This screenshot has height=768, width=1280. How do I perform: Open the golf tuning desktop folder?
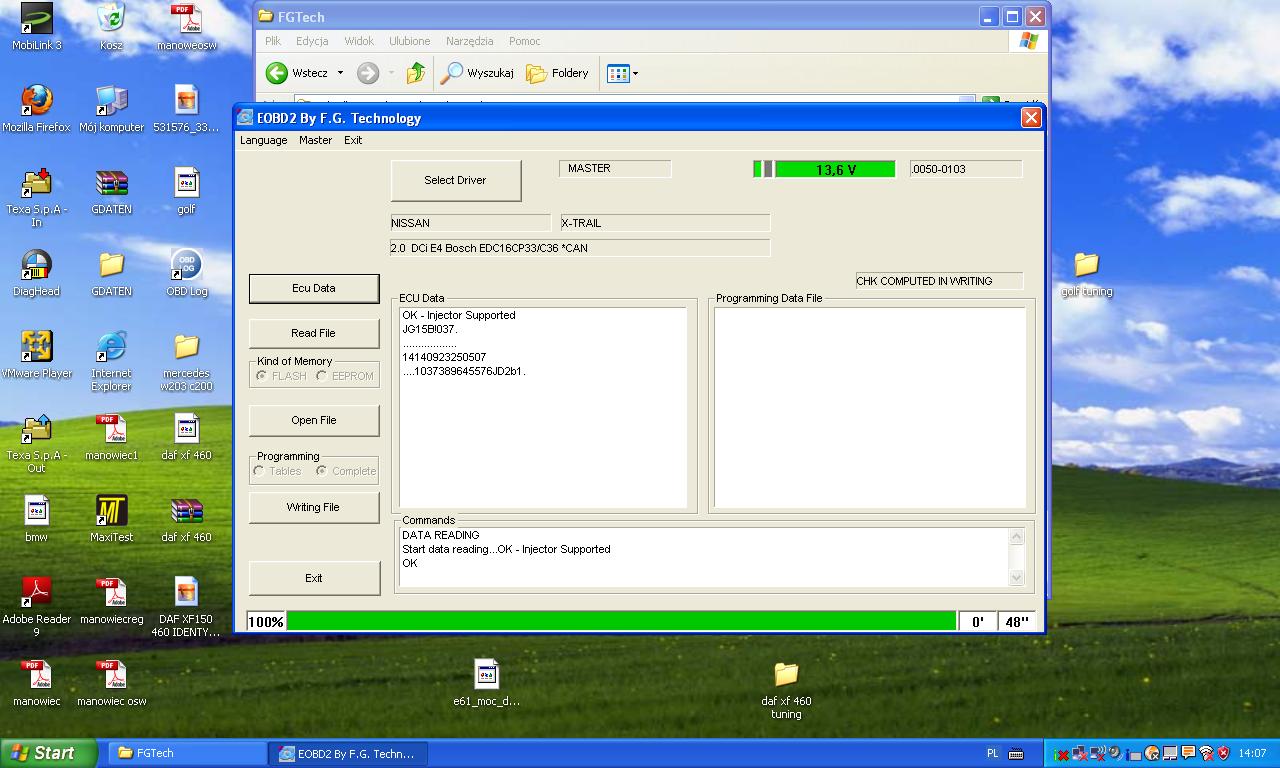(1086, 273)
